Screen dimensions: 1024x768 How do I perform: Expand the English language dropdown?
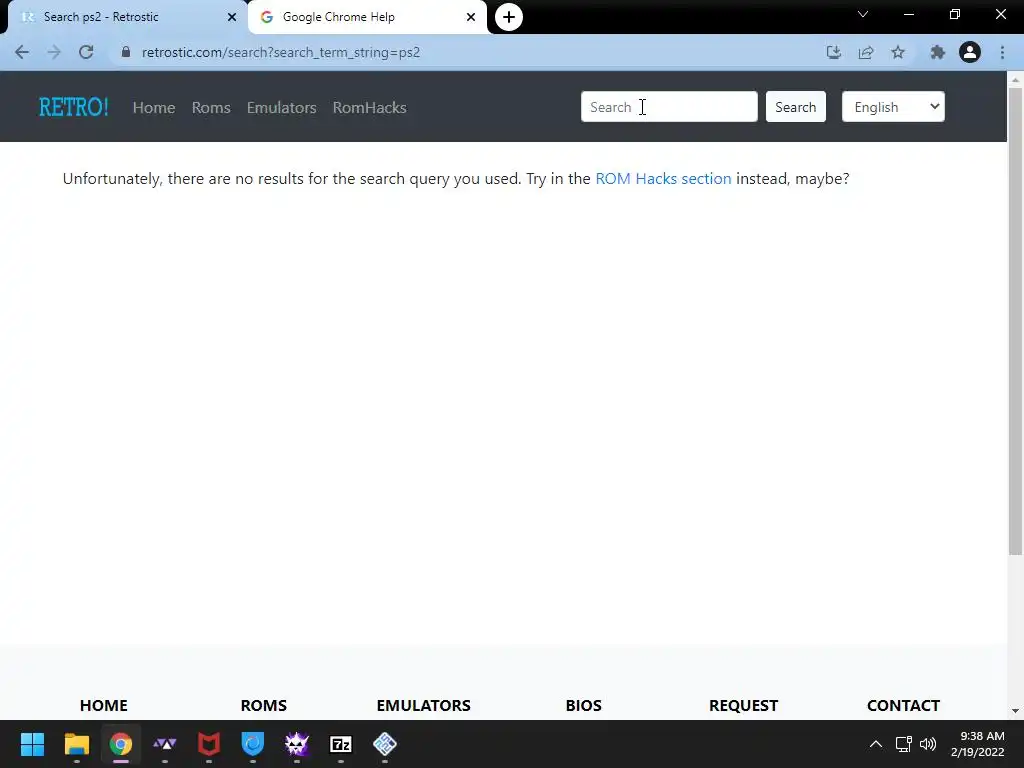893,106
